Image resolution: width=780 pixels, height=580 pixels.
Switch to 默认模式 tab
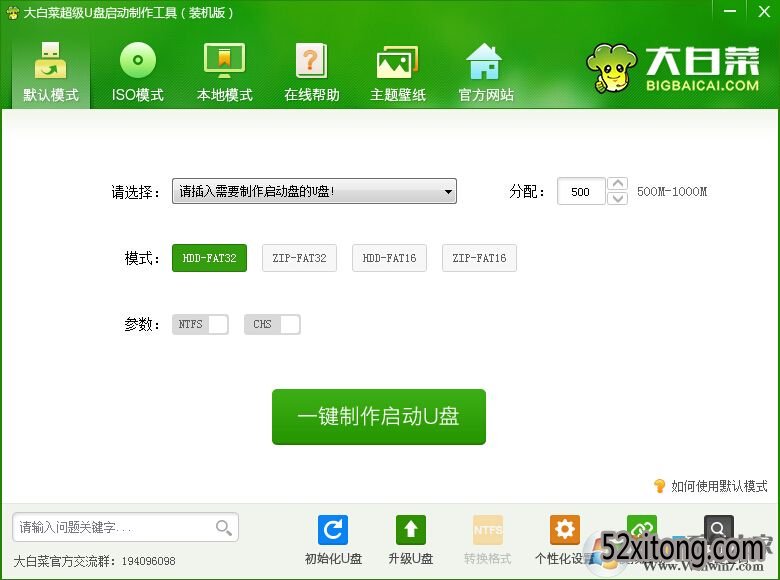51,72
